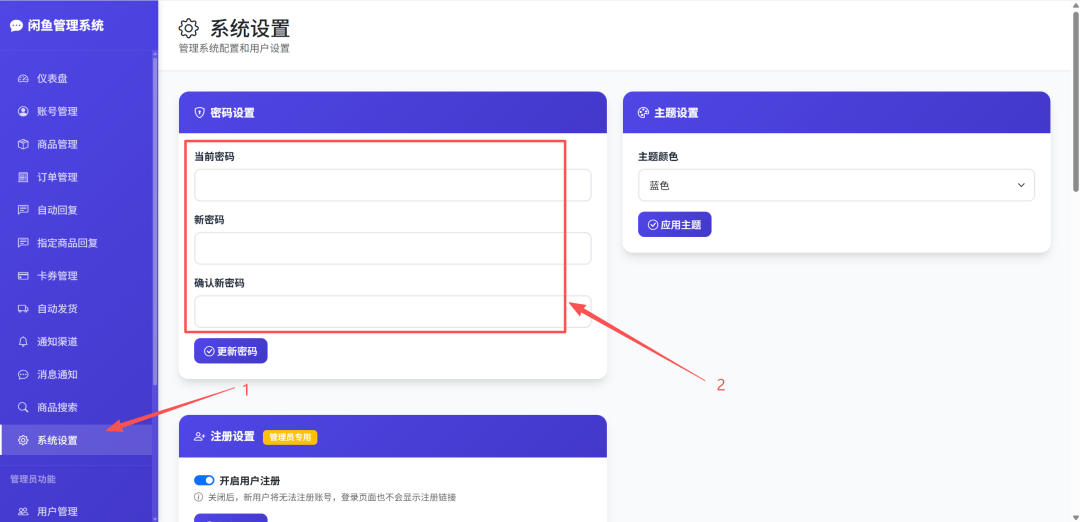The height and width of the screenshot is (522, 1080).
Task: Click the 主题颜色 label
Action: point(658,157)
